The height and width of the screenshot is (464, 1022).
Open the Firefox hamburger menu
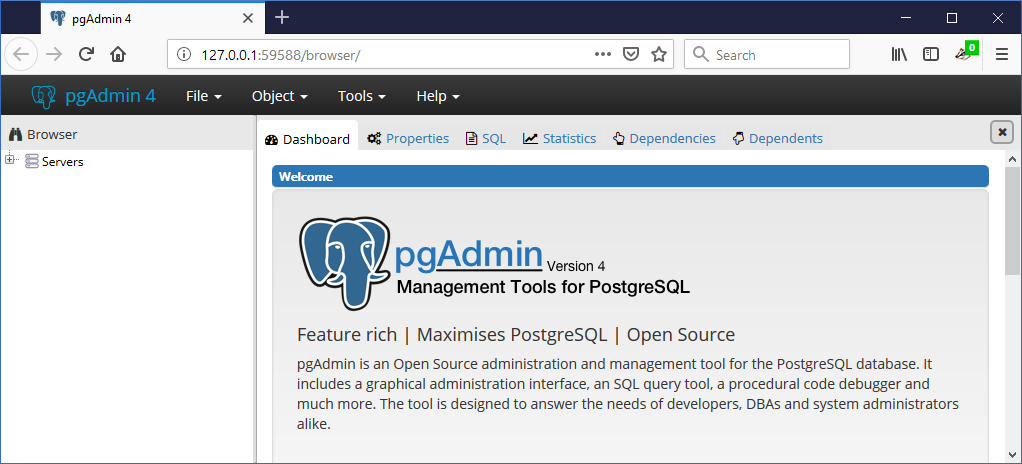pos(1002,55)
